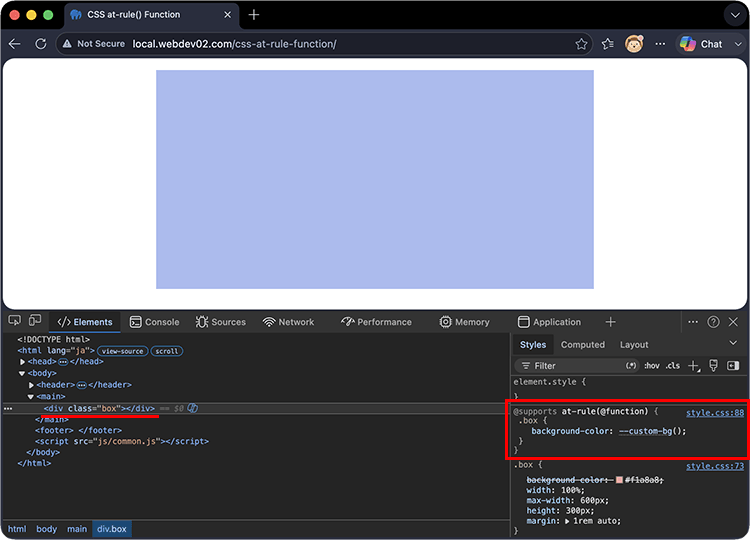The height and width of the screenshot is (540, 750).
Task: Toggle the :hov element state panel
Action: click(x=651, y=366)
